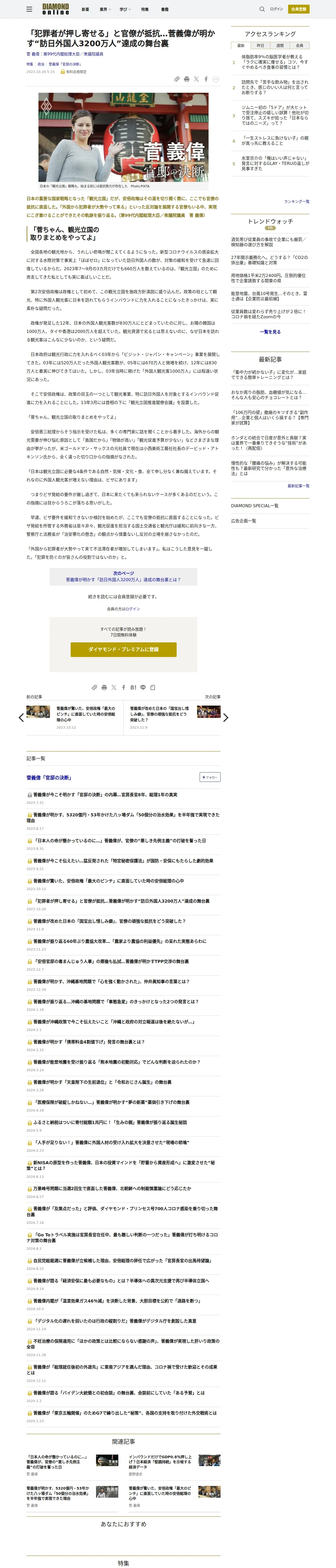Open article list entry dated 2023.7.31

tap(105, 795)
